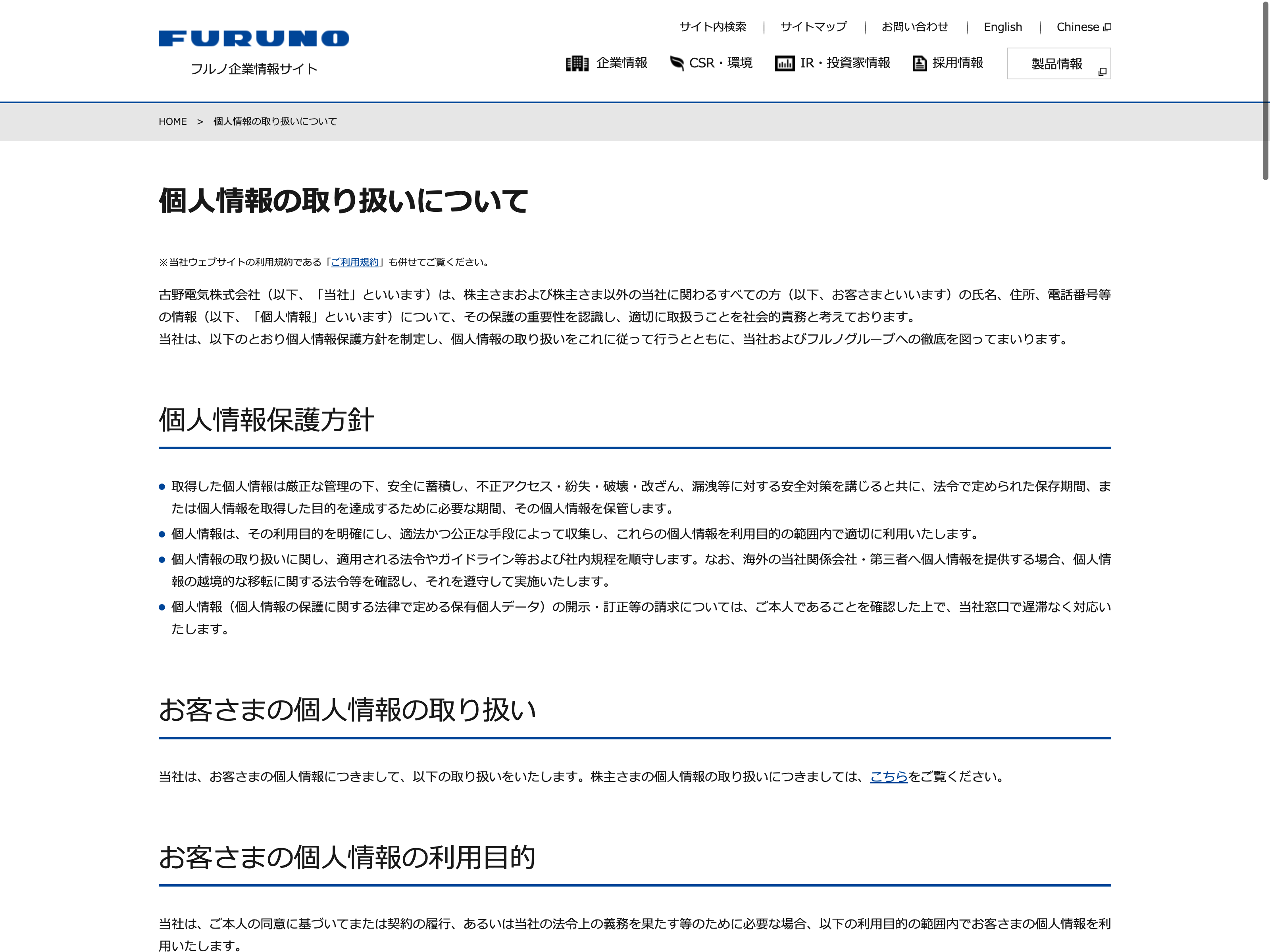Open the サイトマップ link

tap(813, 27)
